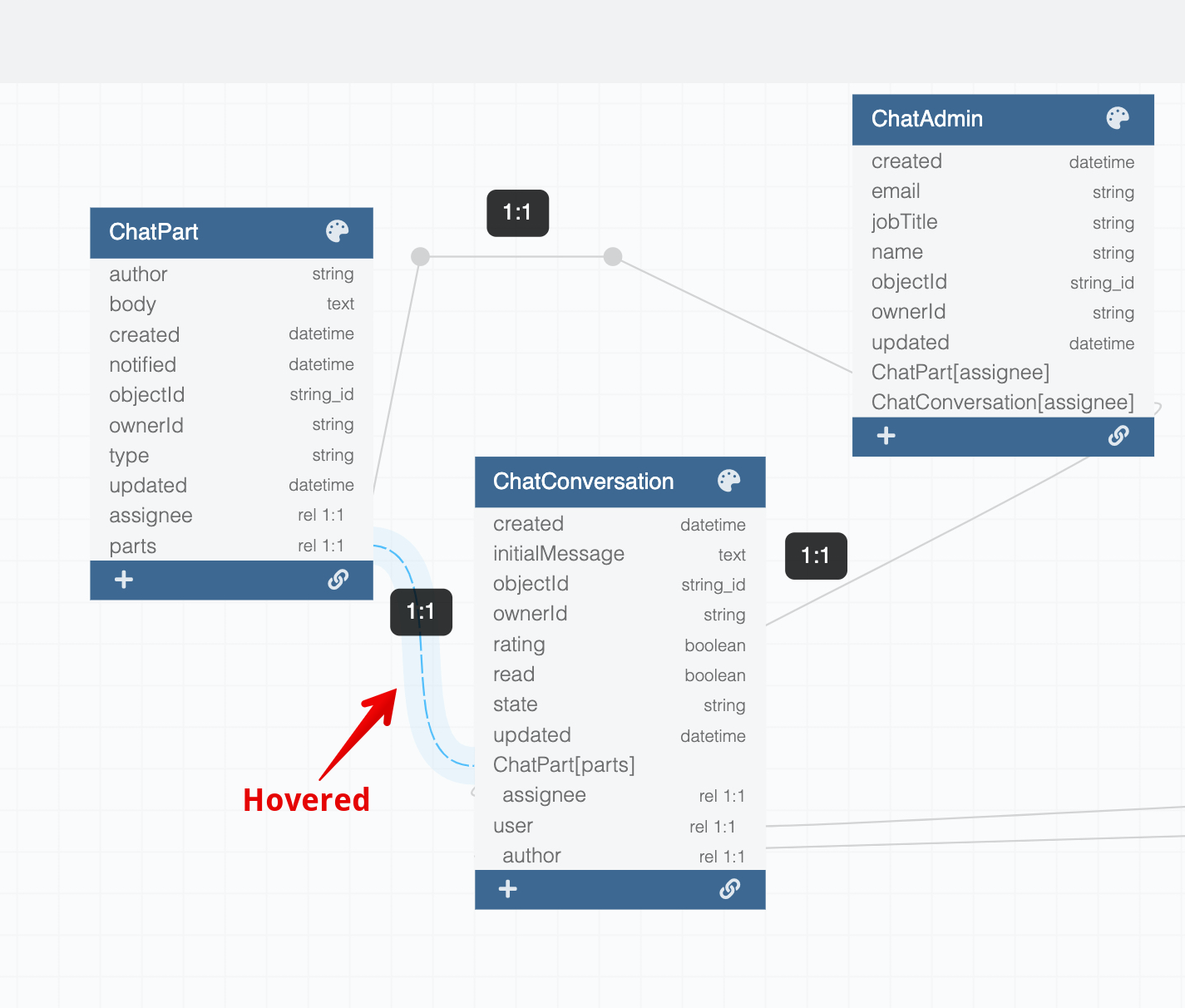Click the connection anchor circle above ChatPart
The image size is (1185, 1008).
420,256
